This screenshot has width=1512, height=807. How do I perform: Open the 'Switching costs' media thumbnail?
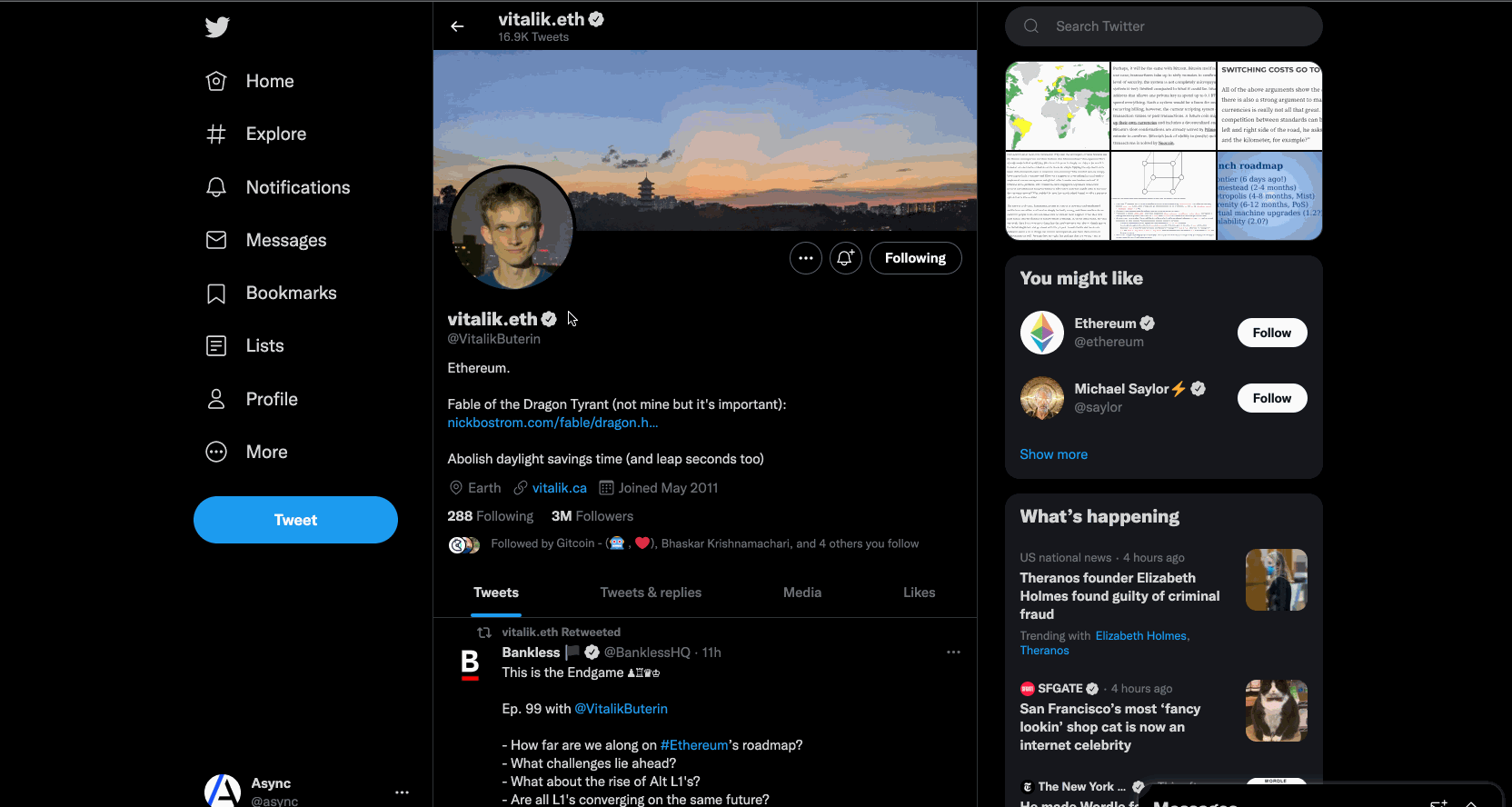[x=1270, y=105]
